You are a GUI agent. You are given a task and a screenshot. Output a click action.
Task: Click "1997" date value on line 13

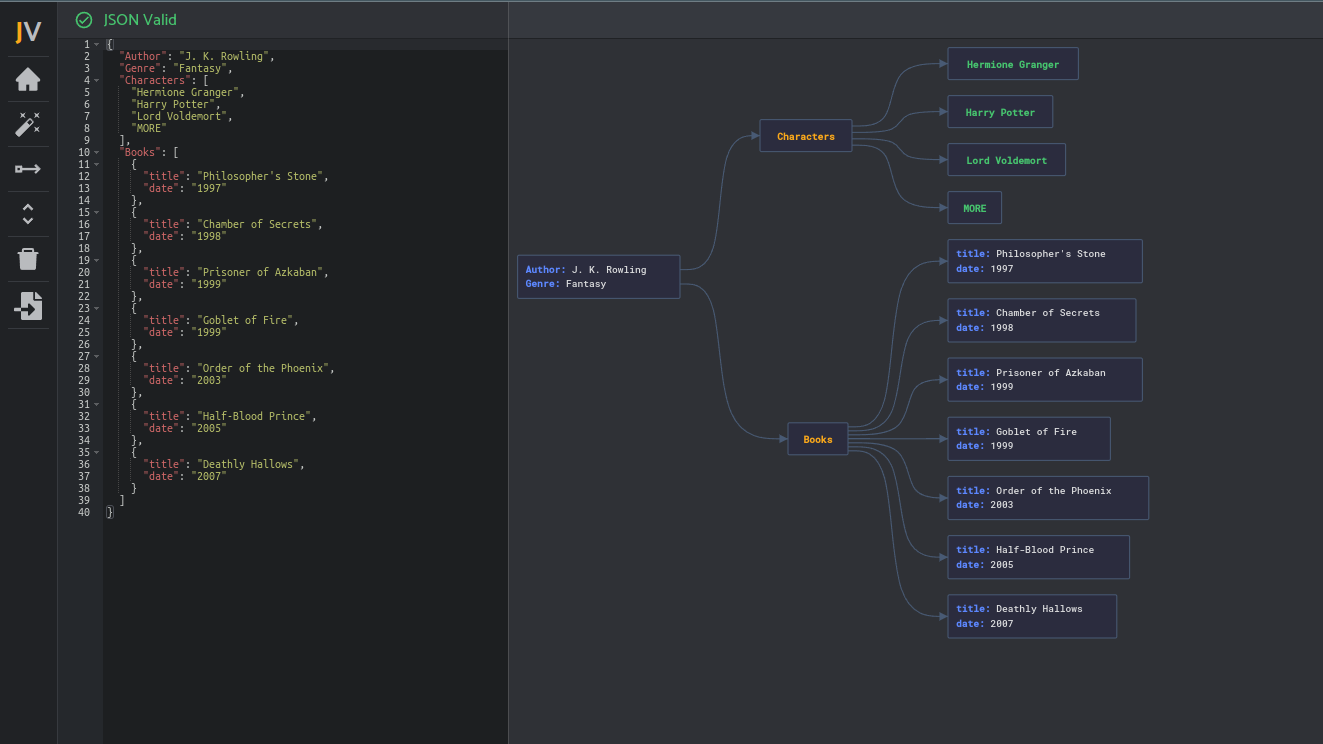point(209,189)
